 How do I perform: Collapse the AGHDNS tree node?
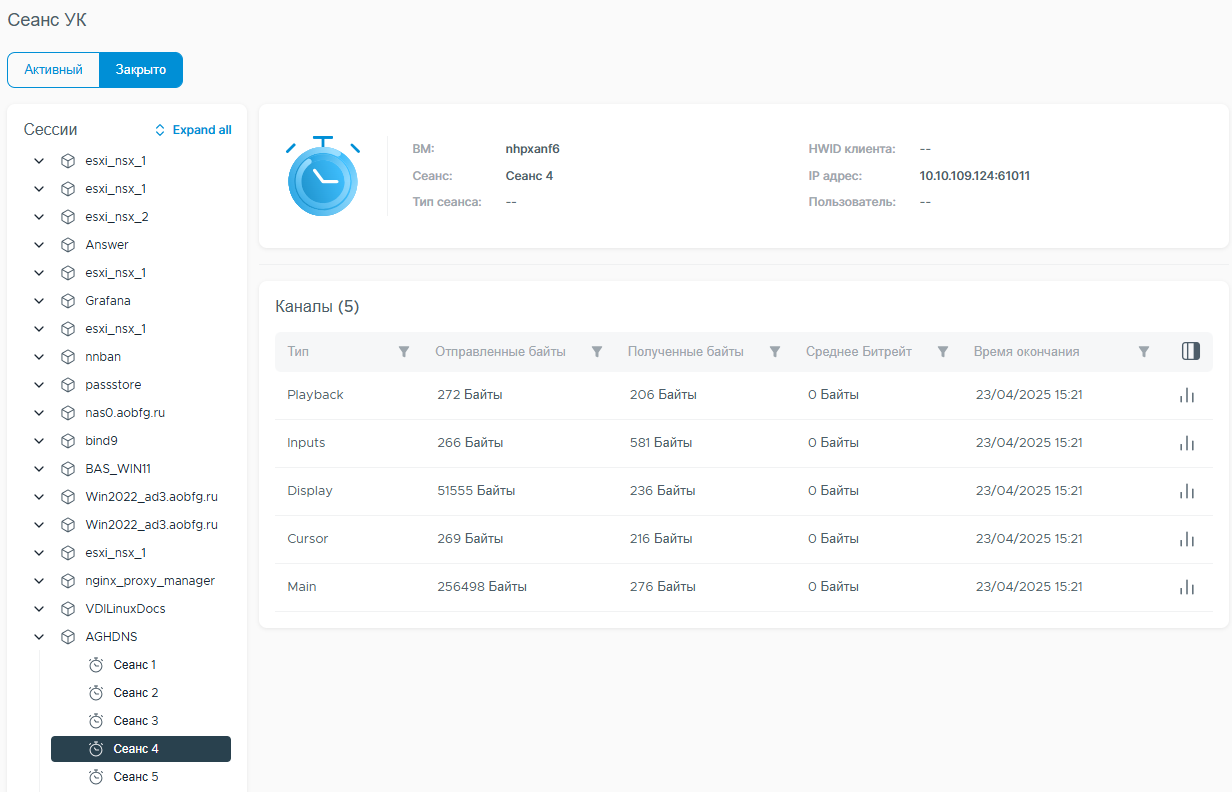pyautogui.click(x=39, y=636)
